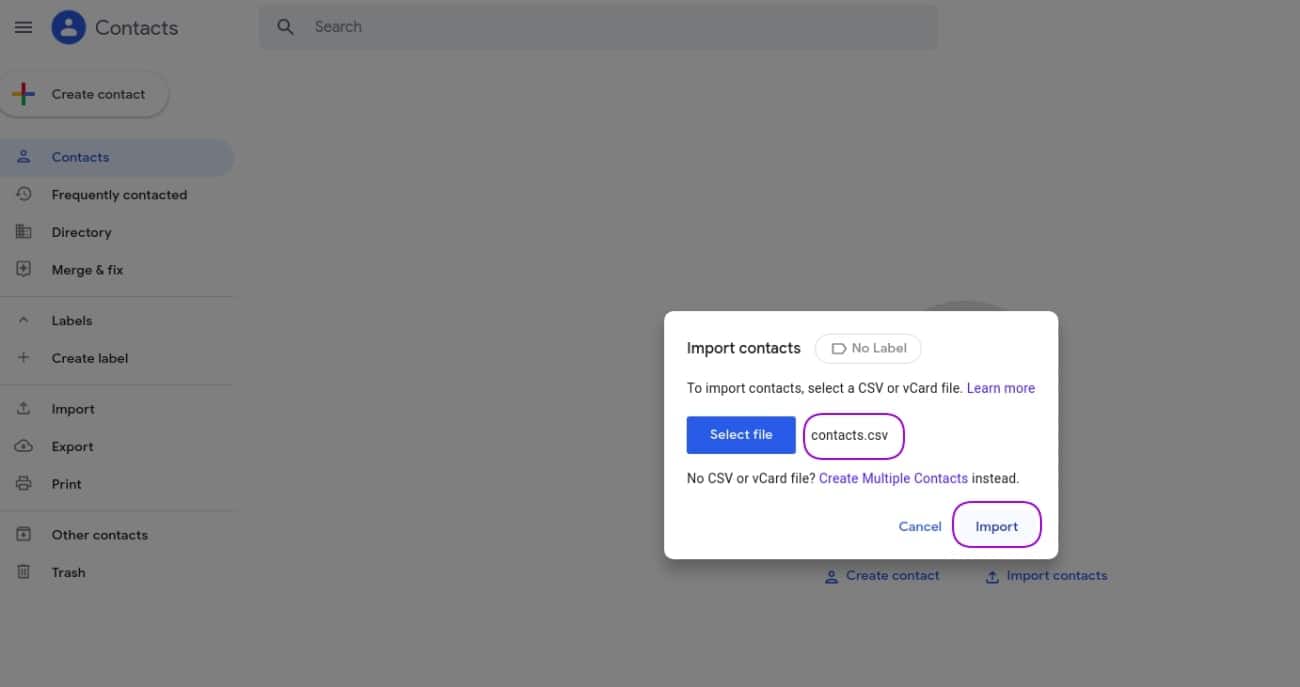Select the Export icon in the sidebar
The image size is (1300, 687).
click(23, 446)
